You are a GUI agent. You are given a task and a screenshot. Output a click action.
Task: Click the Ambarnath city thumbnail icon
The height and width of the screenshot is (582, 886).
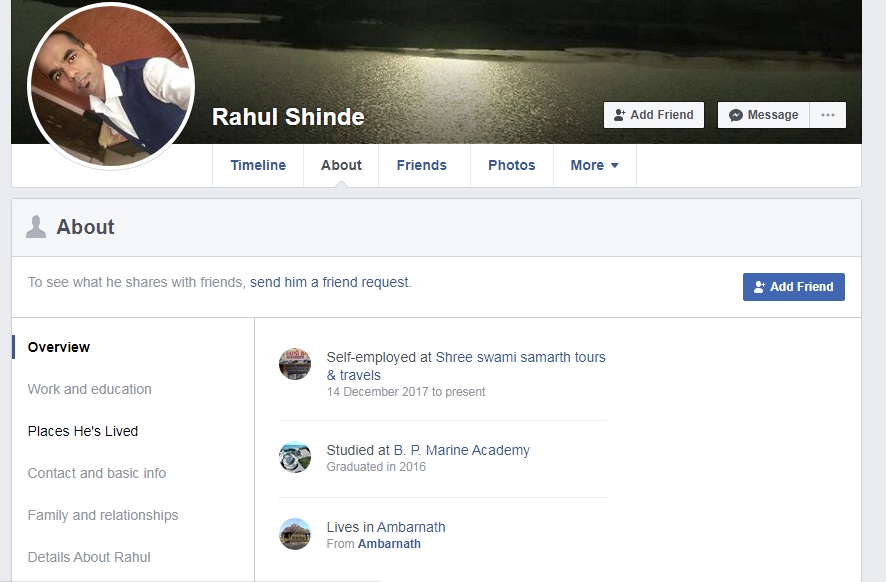coord(295,534)
